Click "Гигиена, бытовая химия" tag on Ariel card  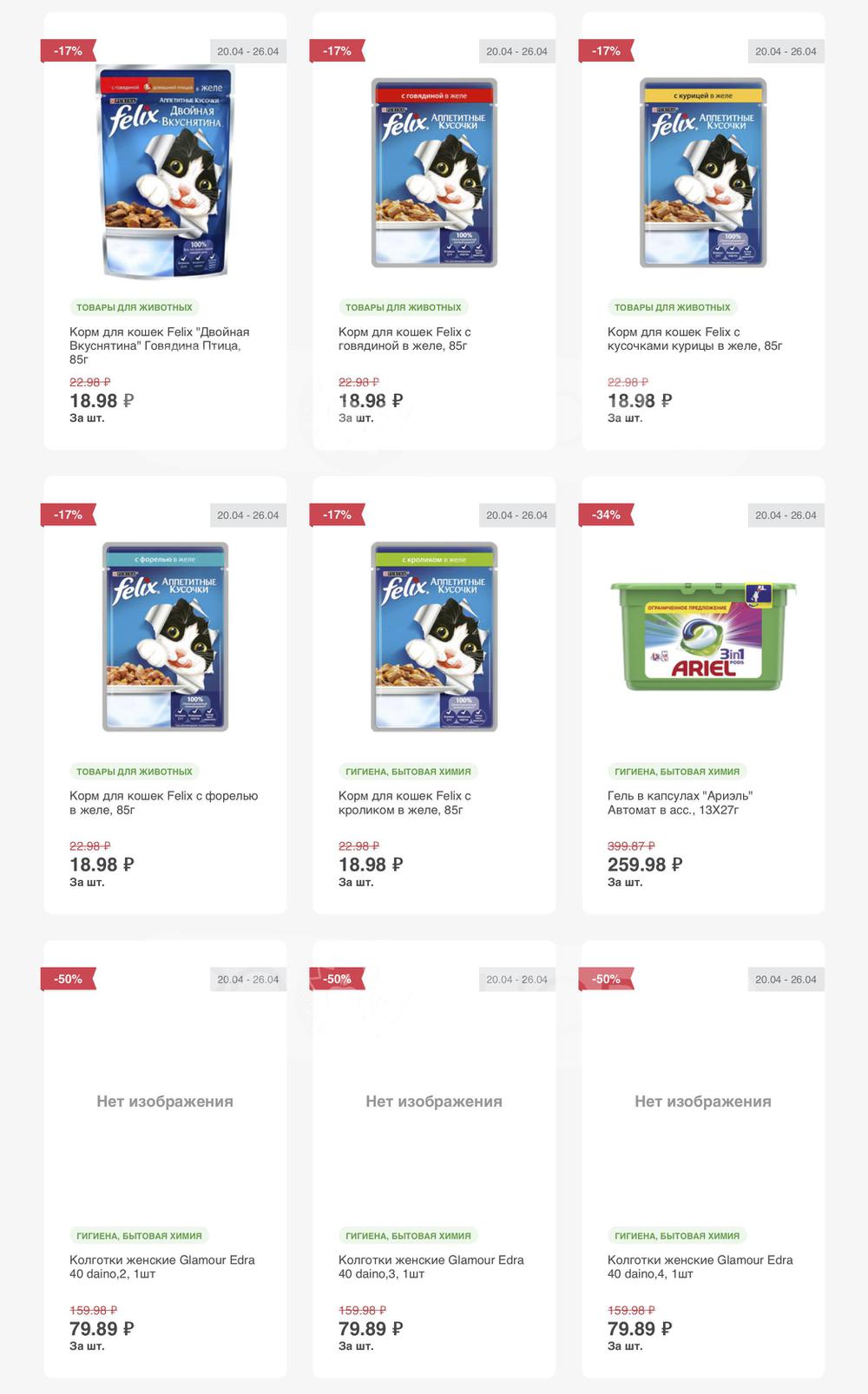click(x=677, y=772)
